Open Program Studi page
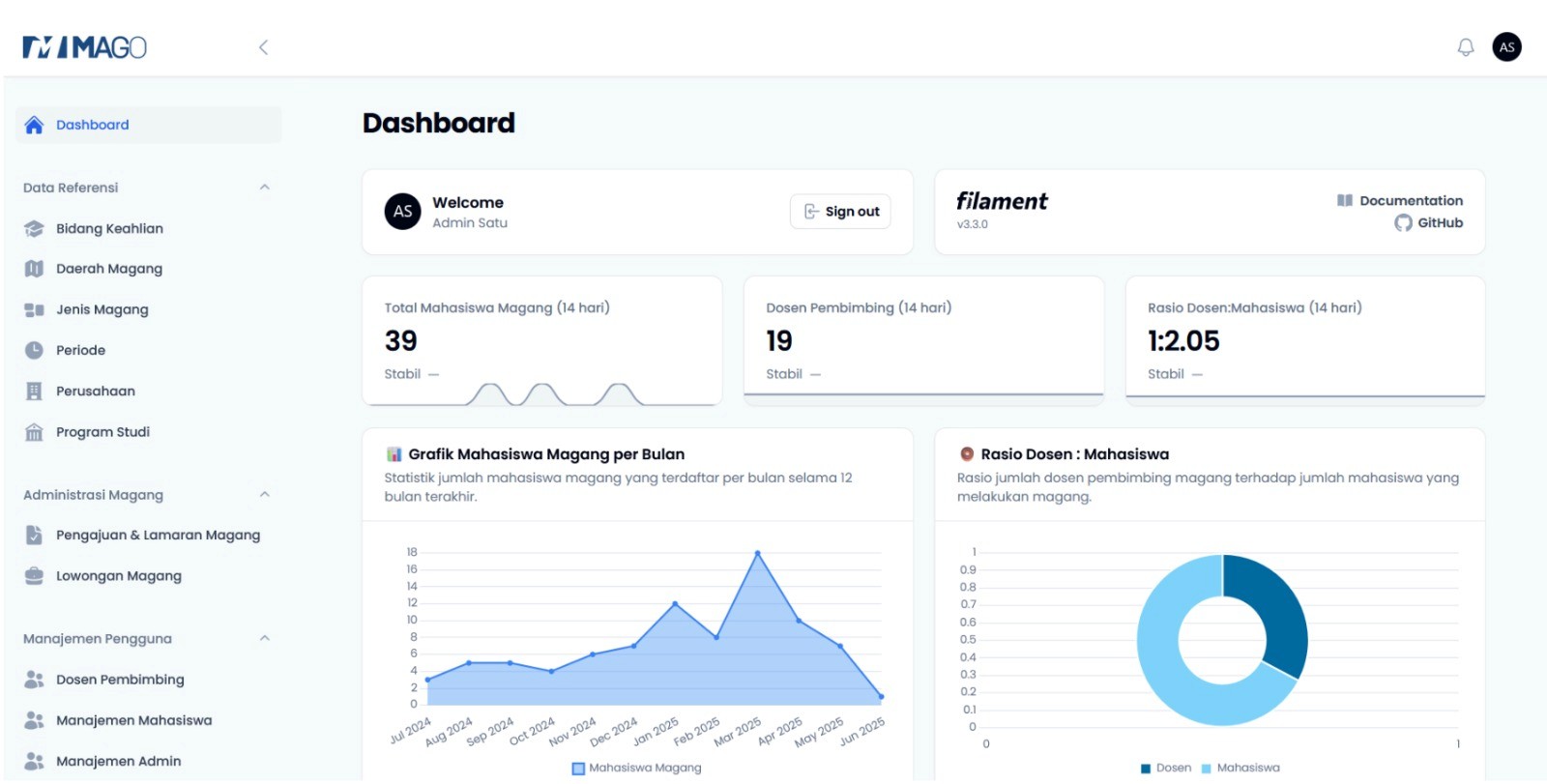 point(149,432)
